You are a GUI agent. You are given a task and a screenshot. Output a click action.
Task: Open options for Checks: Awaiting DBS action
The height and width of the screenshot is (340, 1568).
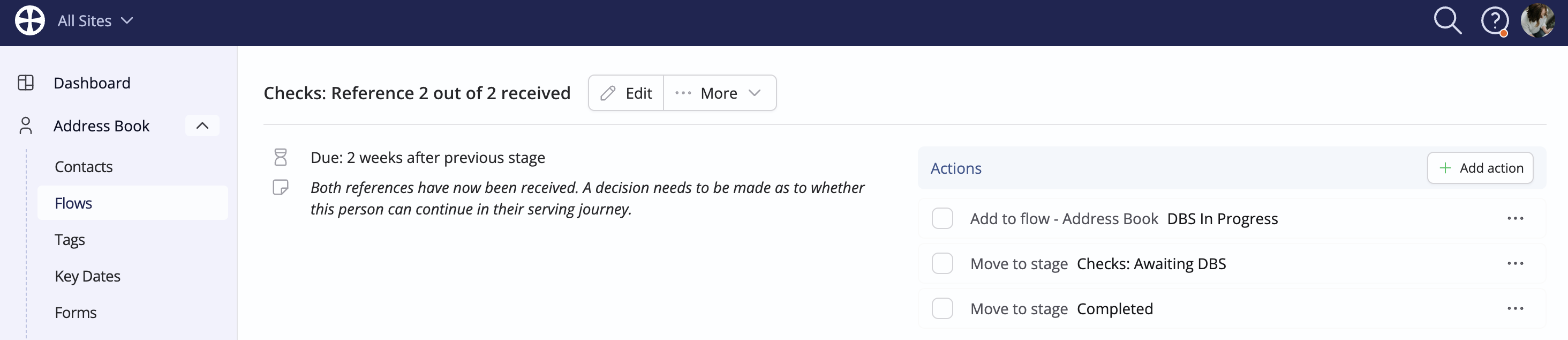pyautogui.click(x=1515, y=264)
